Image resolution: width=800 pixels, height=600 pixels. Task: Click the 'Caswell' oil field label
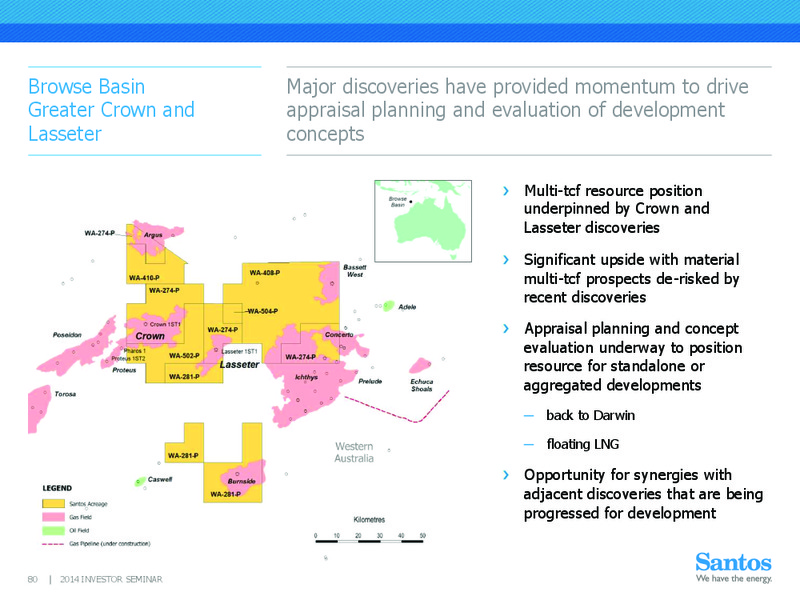(x=160, y=480)
